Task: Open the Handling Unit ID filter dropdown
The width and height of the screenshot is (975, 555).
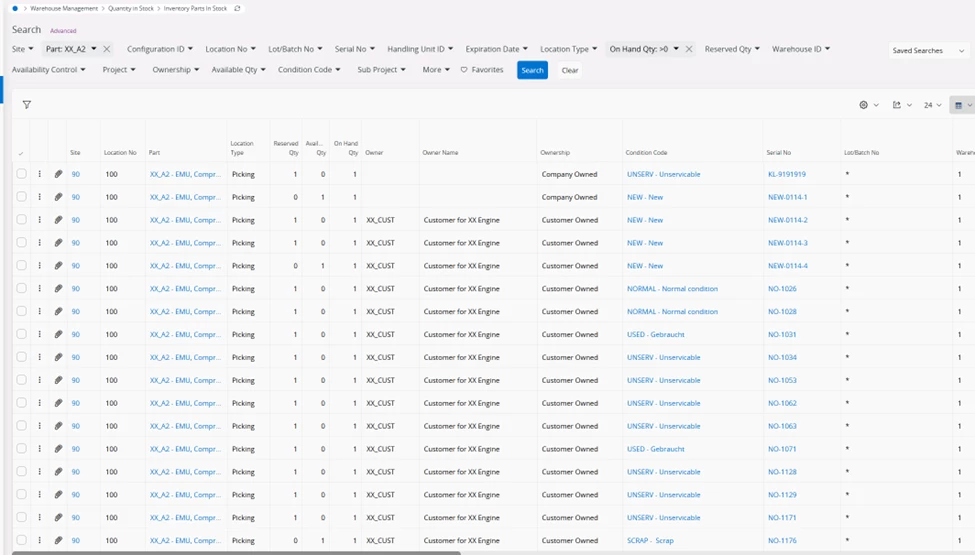Action: [420, 49]
